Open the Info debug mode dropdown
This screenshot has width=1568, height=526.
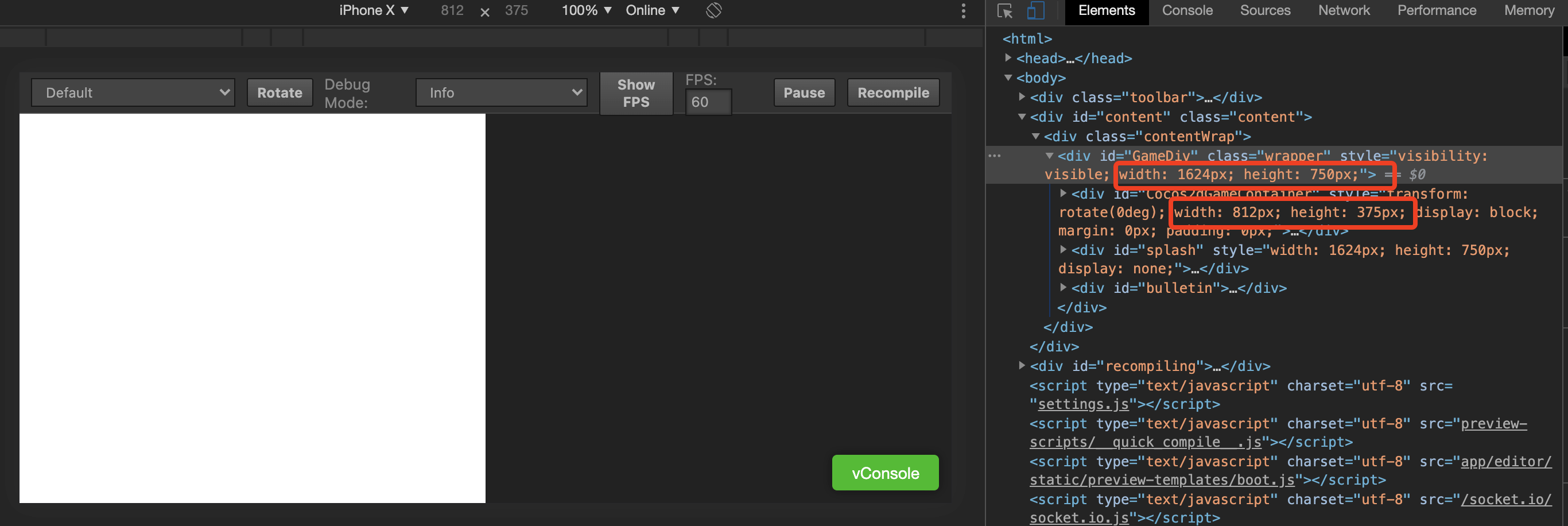click(502, 92)
